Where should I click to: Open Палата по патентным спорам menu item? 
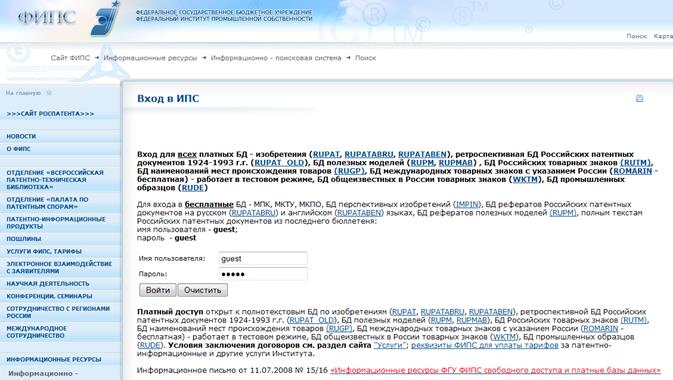pos(47,203)
